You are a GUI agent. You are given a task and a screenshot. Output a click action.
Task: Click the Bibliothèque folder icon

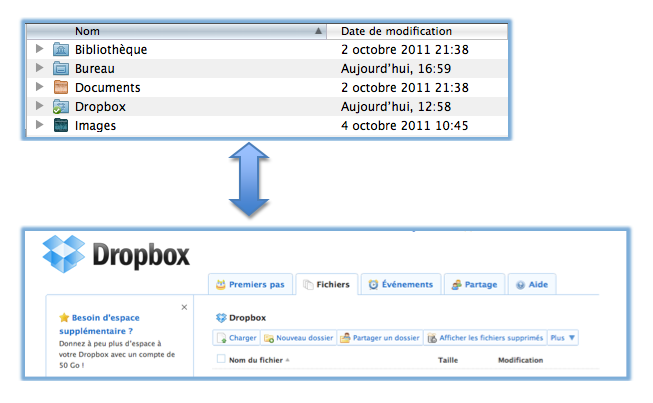[61, 49]
